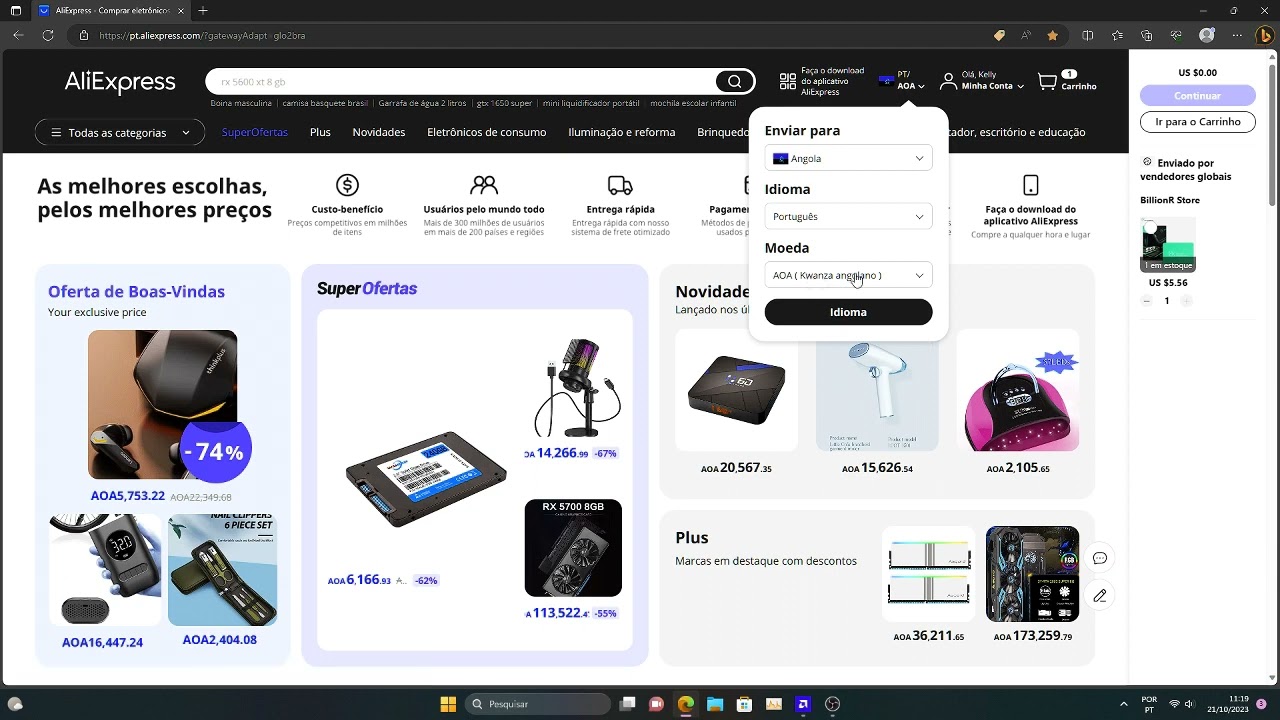Open the earbuds -74% product thumbnail
Screen dimensions: 1280x720
tap(162, 405)
